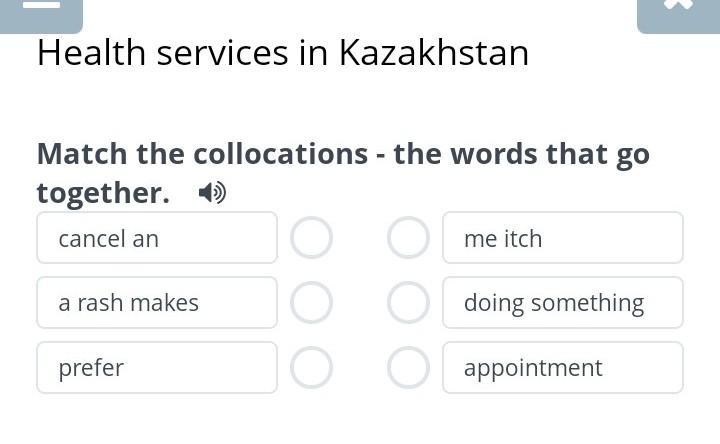Click the 'Match the collocations' instruction text
720x444 pixels.
[202, 154]
